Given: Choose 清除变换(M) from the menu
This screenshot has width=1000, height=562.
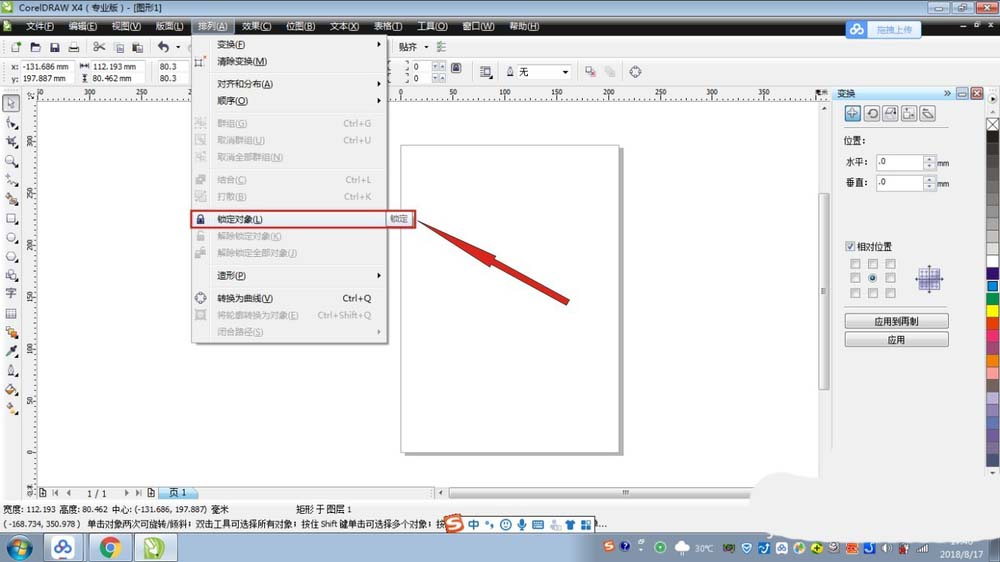Looking at the screenshot, I should coord(290,61).
